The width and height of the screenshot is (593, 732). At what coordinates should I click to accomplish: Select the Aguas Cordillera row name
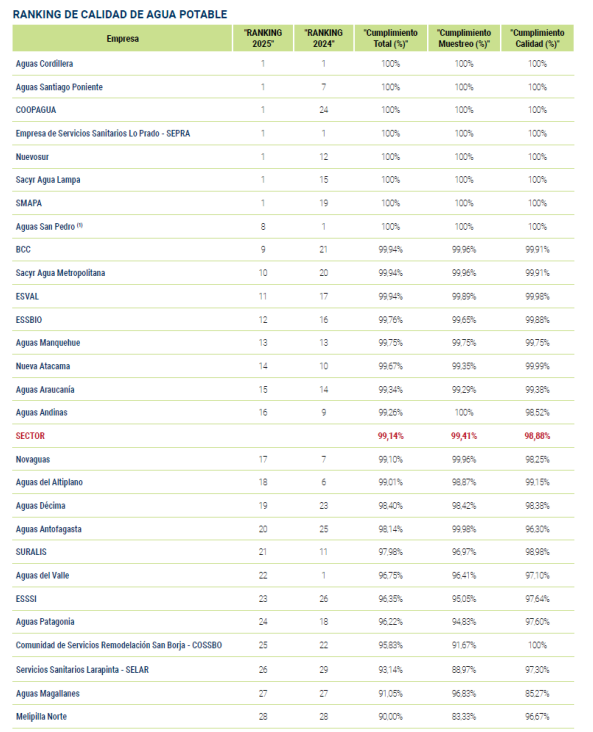[44, 63]
